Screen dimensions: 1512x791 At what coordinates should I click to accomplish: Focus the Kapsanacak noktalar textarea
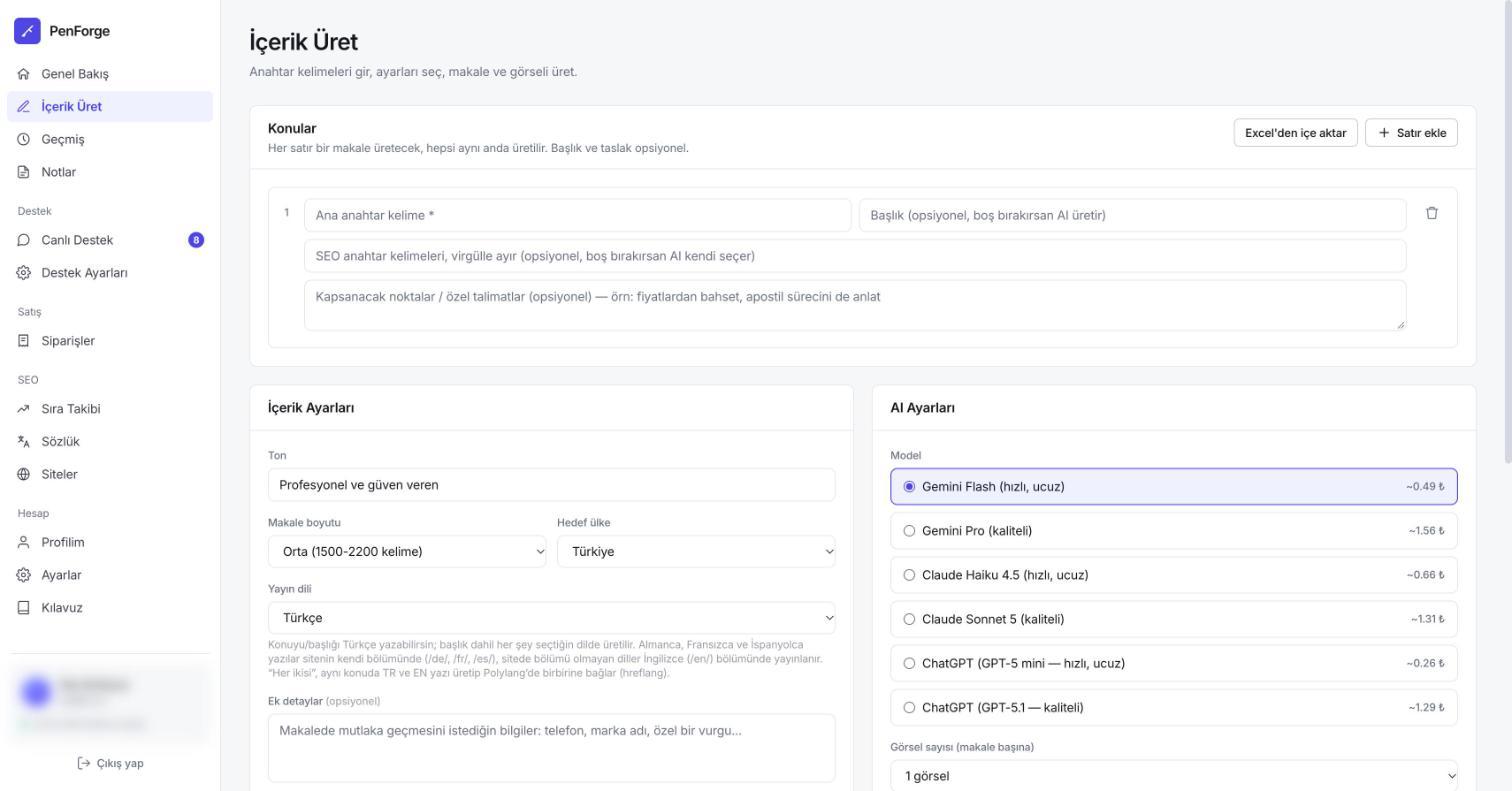(855, 305)
